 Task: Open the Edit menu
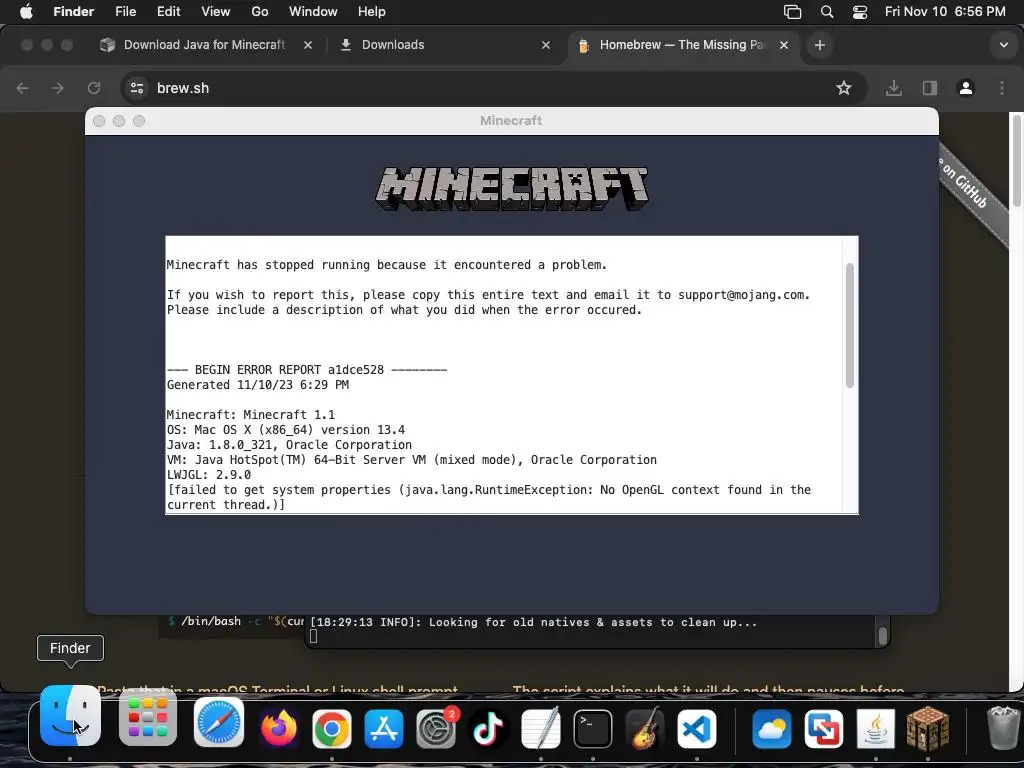tap(168, 12)
